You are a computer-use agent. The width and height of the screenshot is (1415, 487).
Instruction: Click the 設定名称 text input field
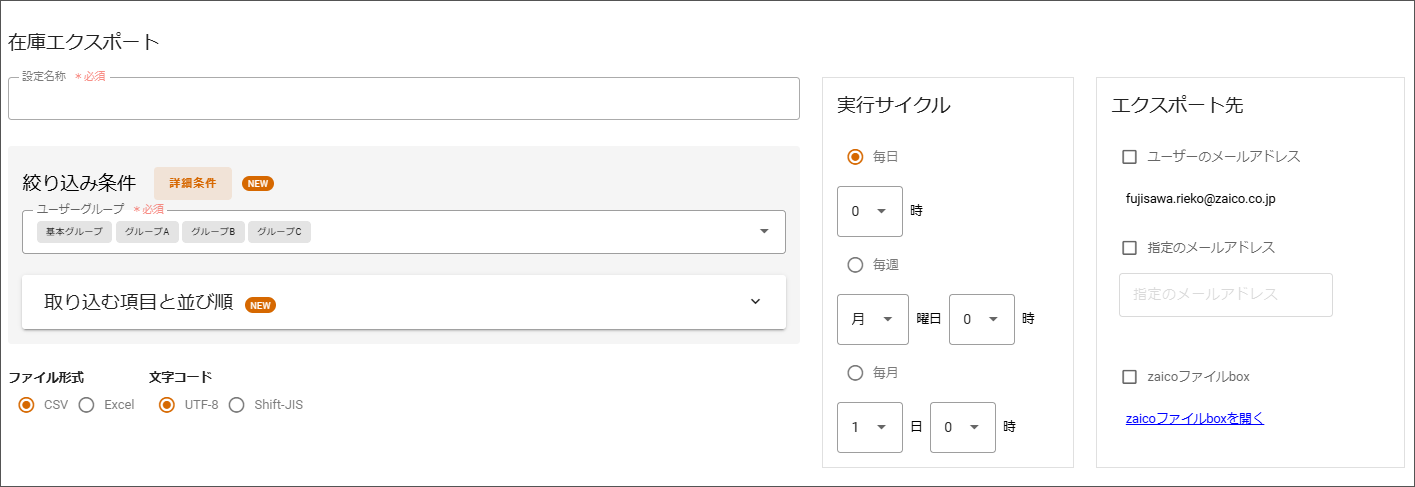click(403, 99)
